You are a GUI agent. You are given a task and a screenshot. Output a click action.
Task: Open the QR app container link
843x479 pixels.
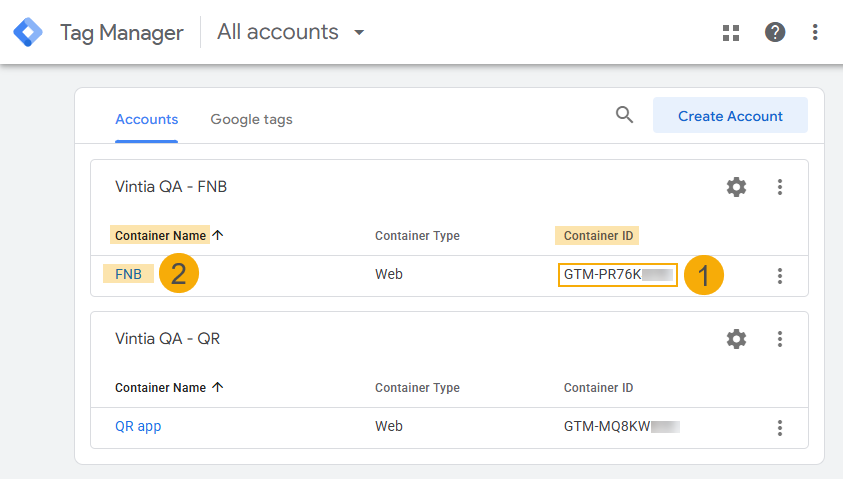click(x=138, y=426)
